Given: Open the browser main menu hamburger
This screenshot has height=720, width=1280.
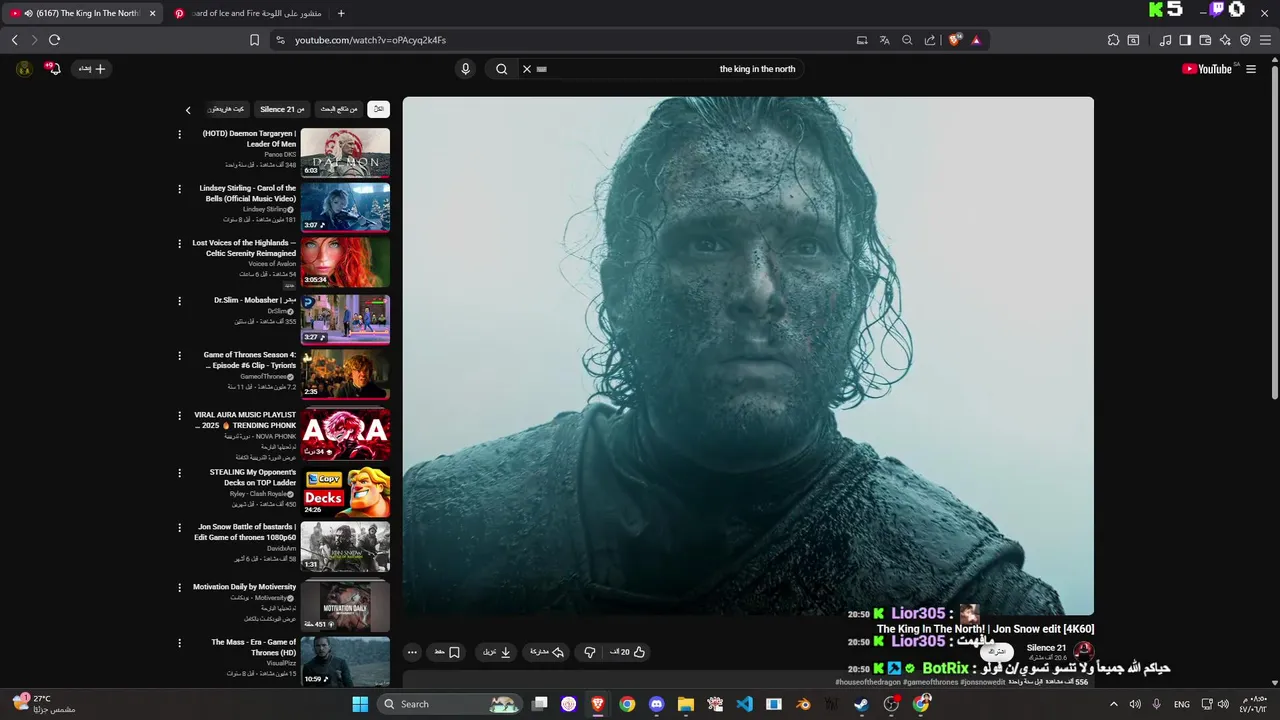Looking at the screenshot, I should [x=1266, y=40].
